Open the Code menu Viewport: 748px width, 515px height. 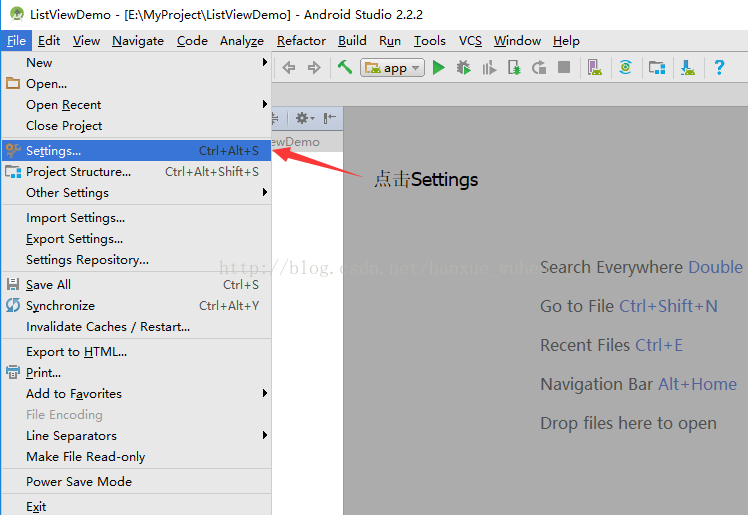pos(192,41)
